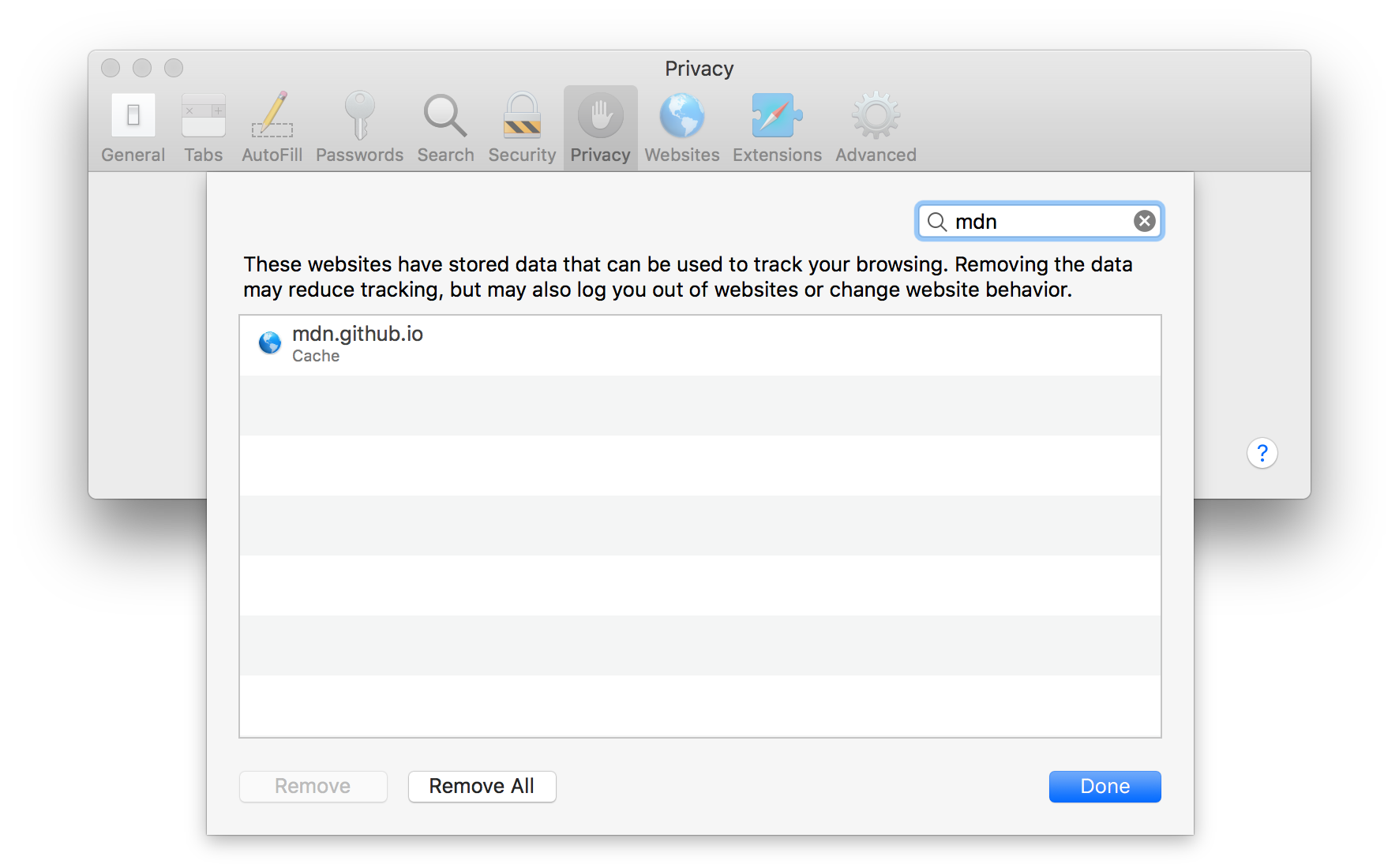Image resolution: width=1399 pixels, height=868 pixels.
Task: Click the globe icon beside mdn.github.io
Action: point(270,343)
